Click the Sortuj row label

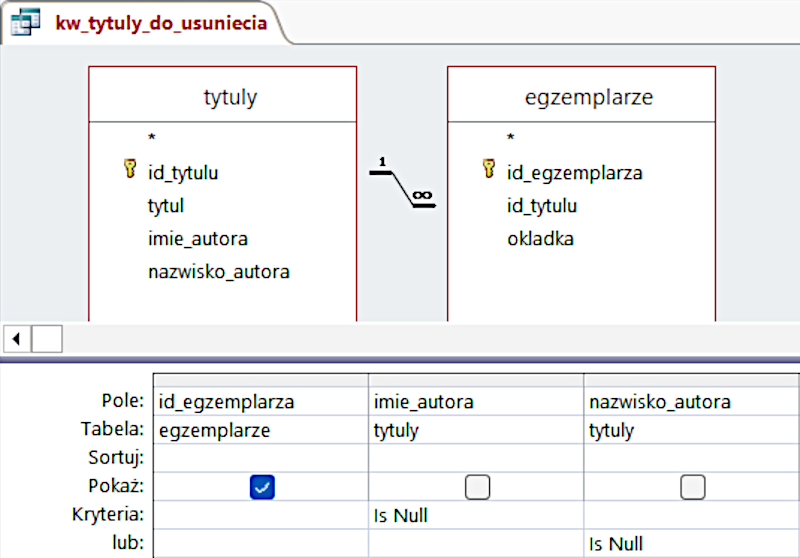116,458
